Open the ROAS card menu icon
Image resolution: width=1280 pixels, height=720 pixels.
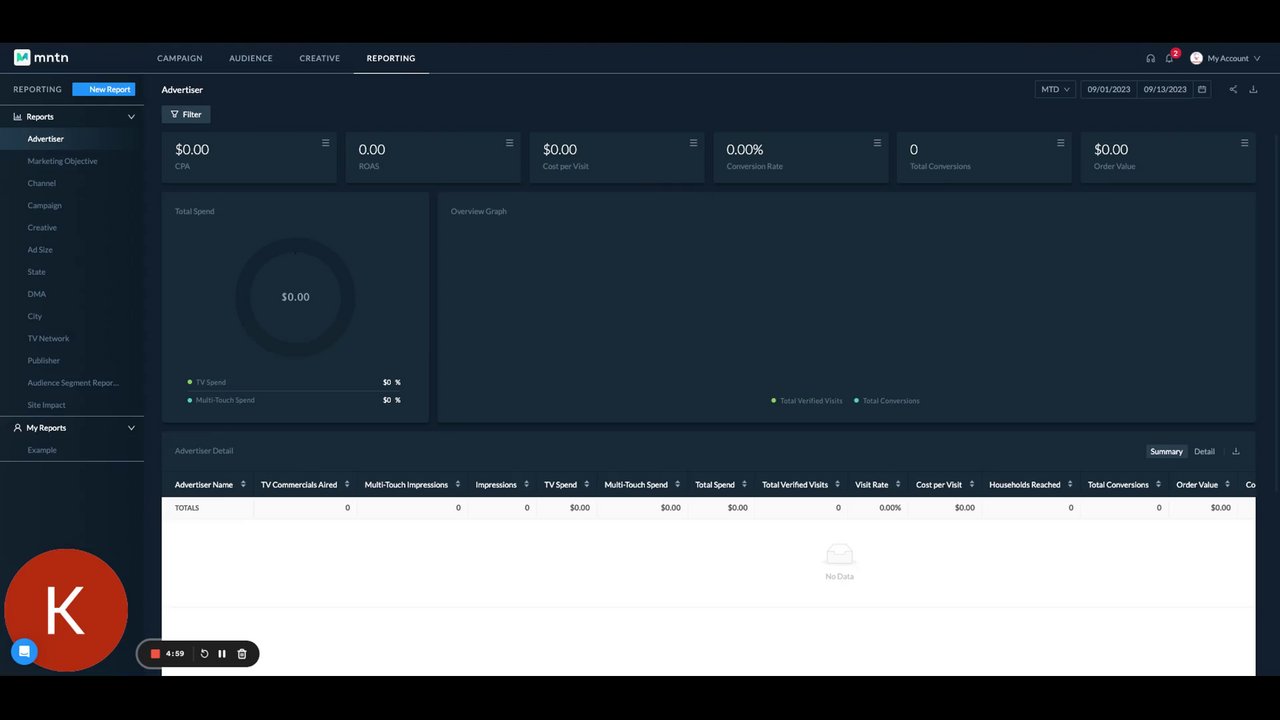click(509, 143)
